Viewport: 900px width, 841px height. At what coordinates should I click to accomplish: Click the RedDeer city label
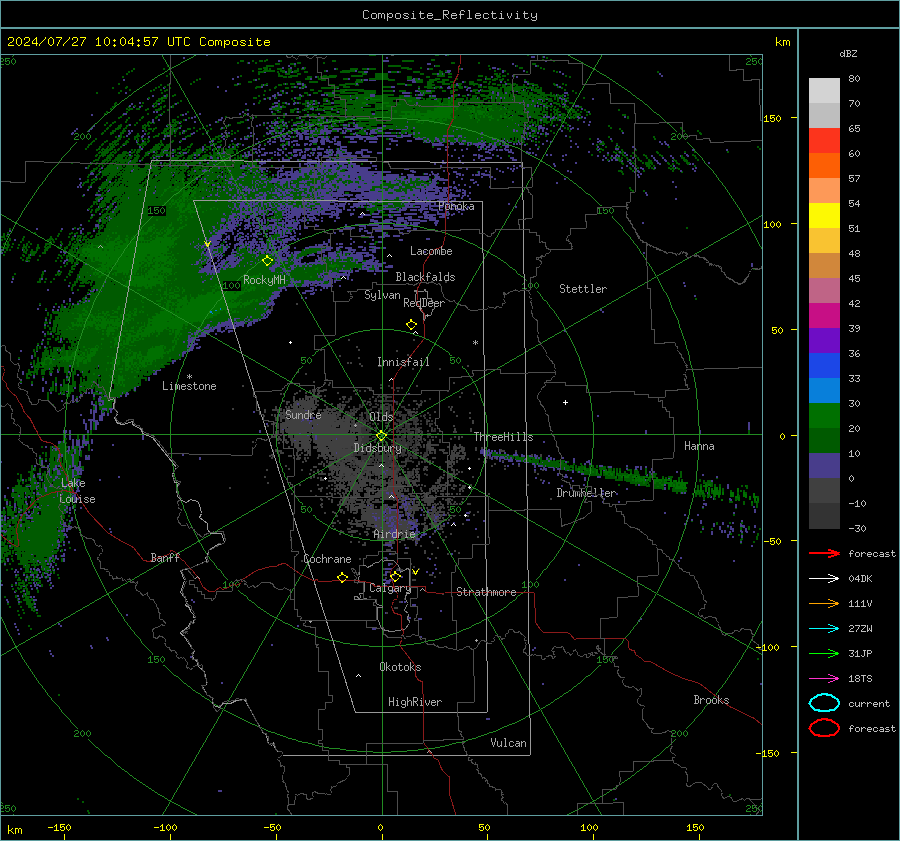[x=424, y=303]
